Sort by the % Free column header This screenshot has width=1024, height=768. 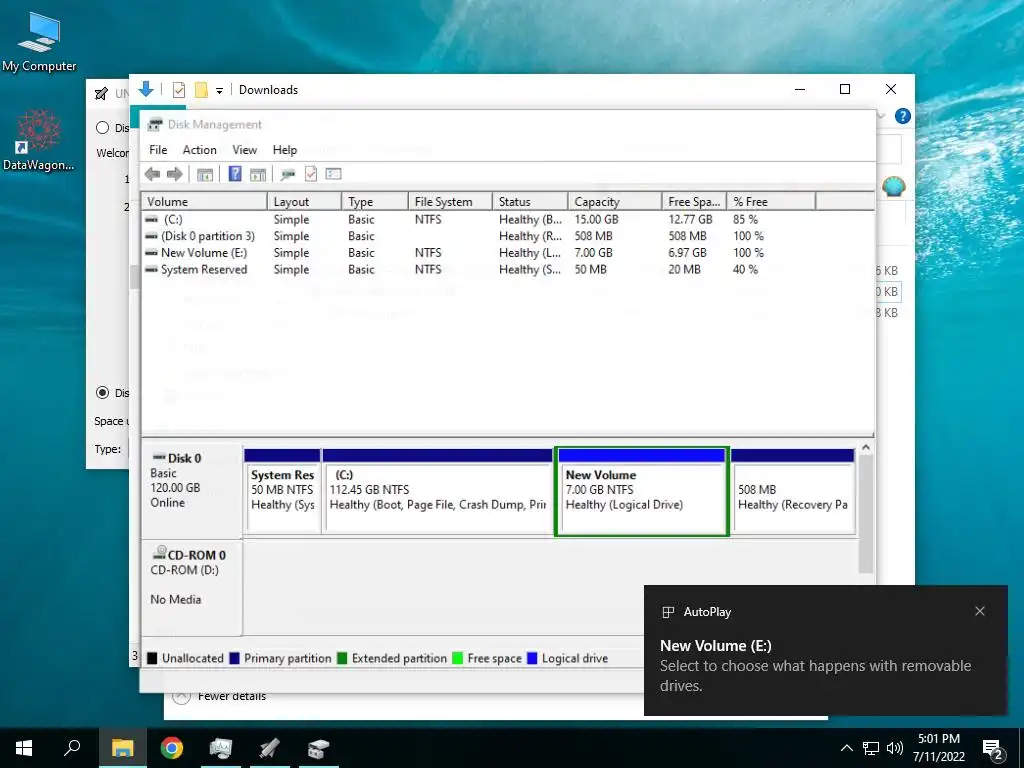pos(771,202)
